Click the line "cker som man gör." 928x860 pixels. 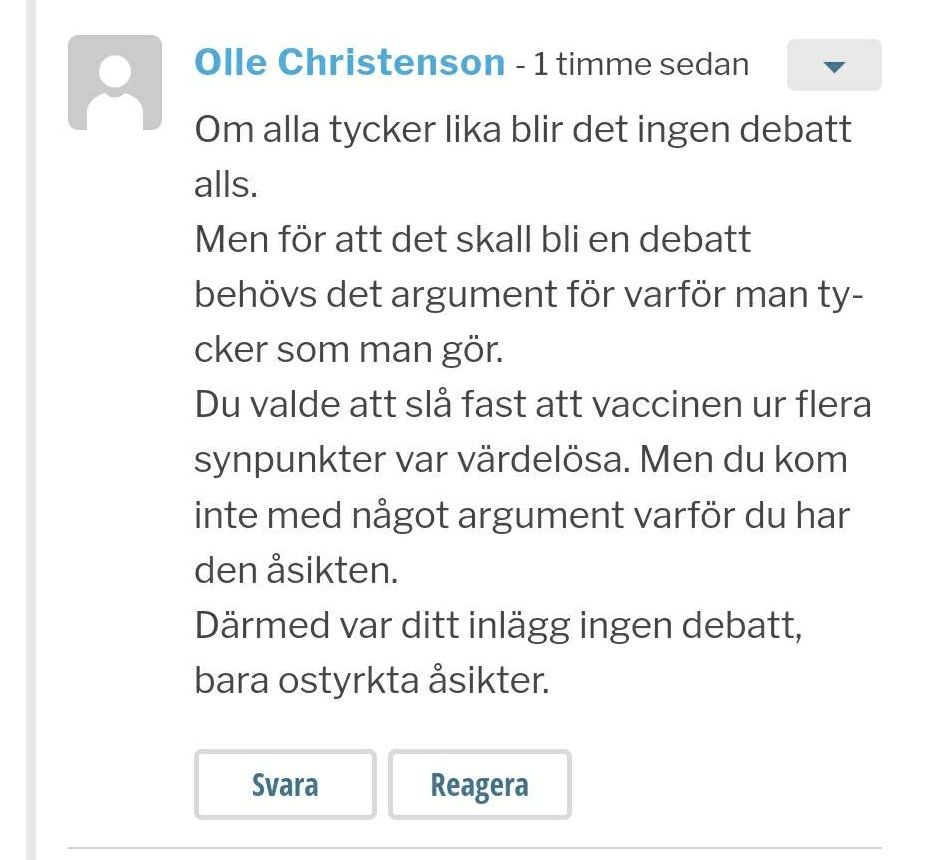349,350
